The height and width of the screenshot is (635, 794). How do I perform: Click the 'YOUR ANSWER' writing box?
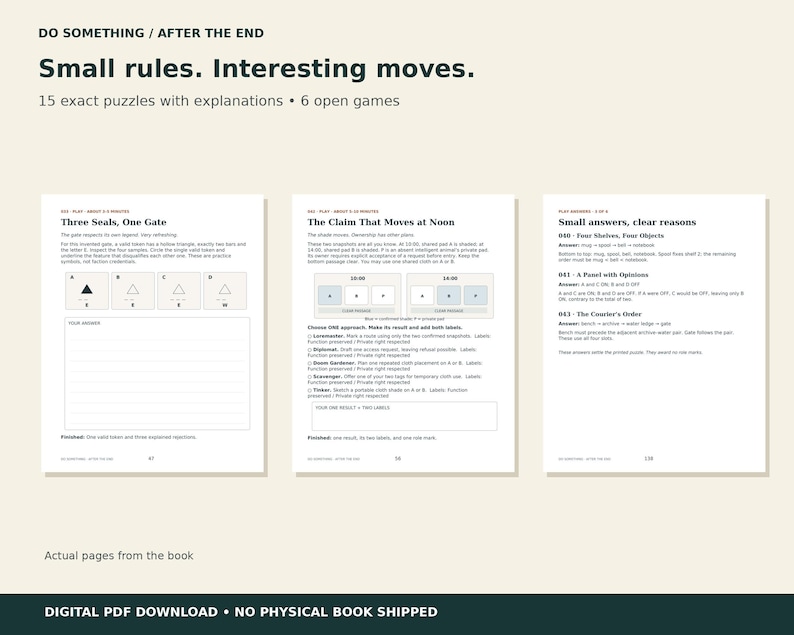157,374
